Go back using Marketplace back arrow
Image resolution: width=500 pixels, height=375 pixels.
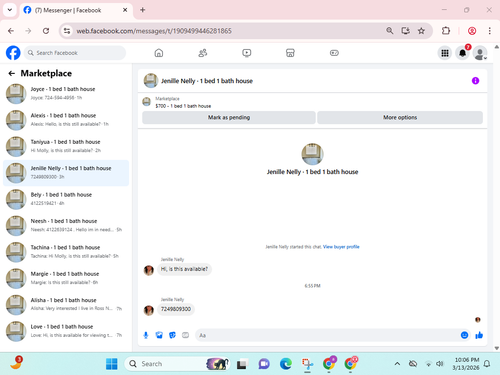point(12,73)
